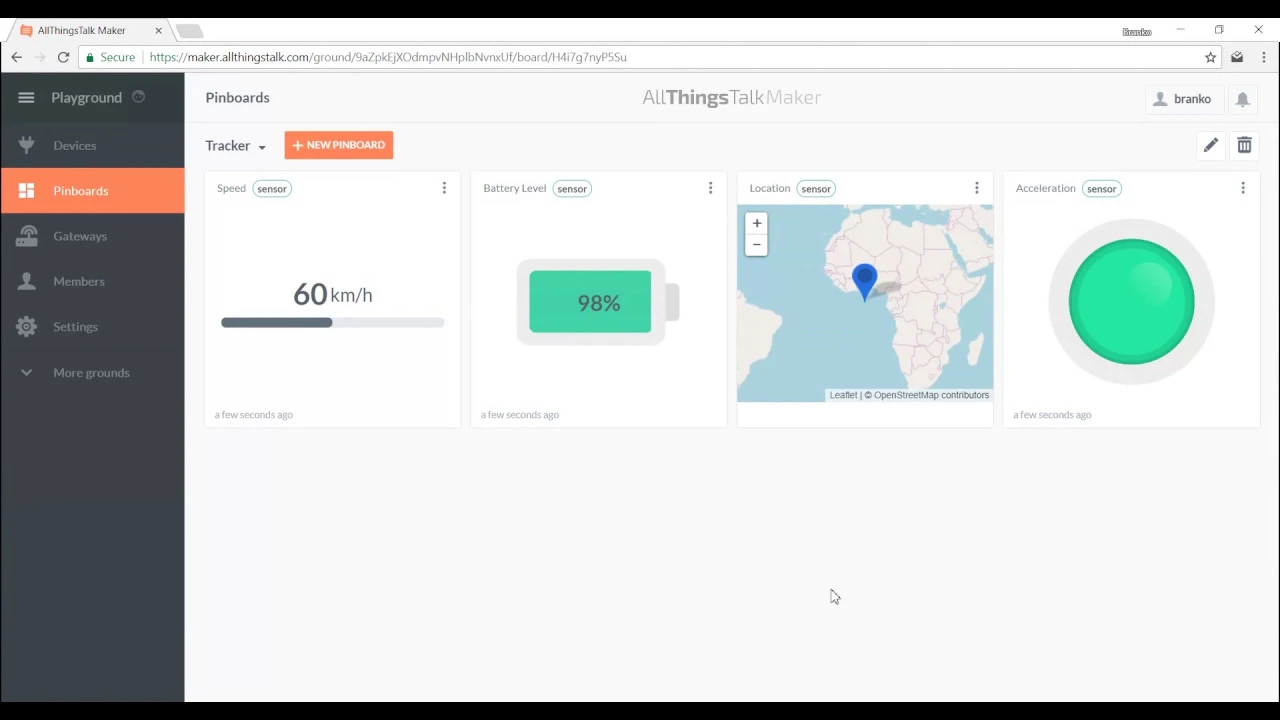Bookmark this page with the star
This screenshot has width=1280, height=720.
(1210, 57)
